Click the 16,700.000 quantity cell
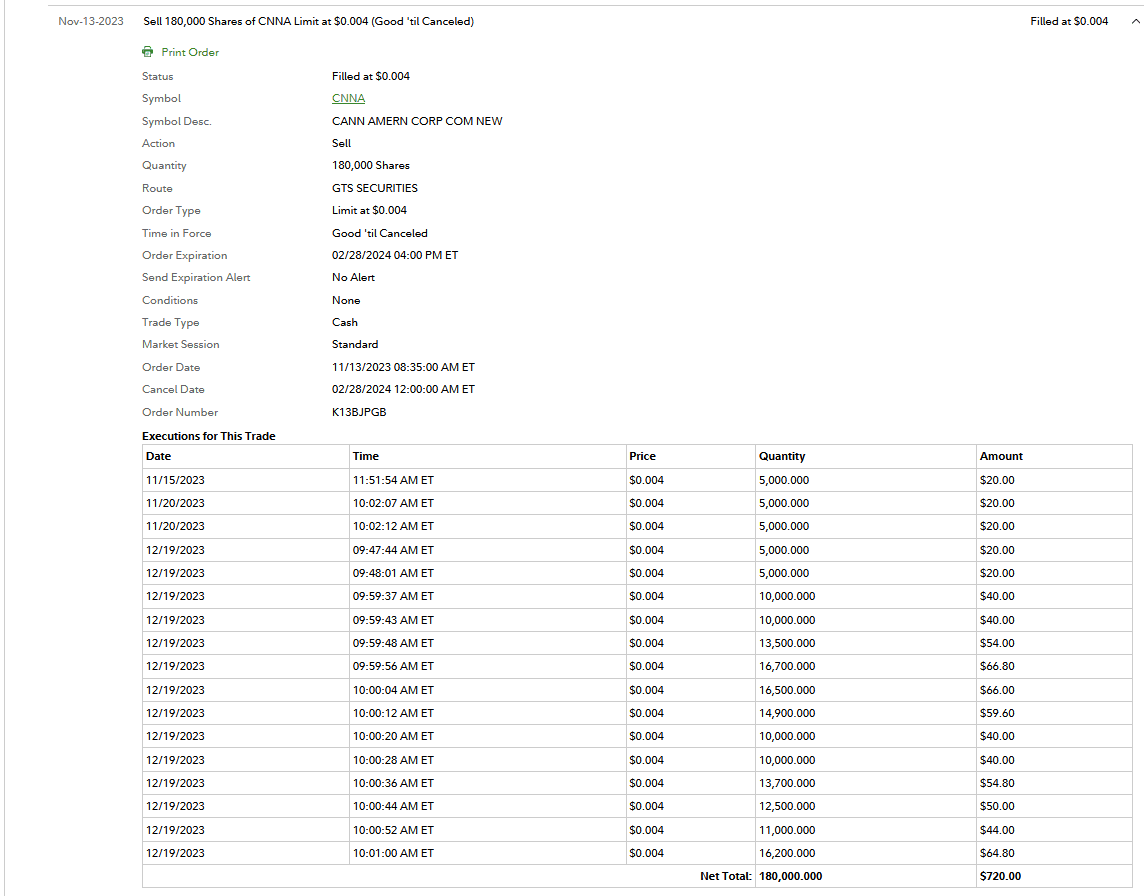The height and width of the screenshot is (896, 1144). (x=787, y=666)
